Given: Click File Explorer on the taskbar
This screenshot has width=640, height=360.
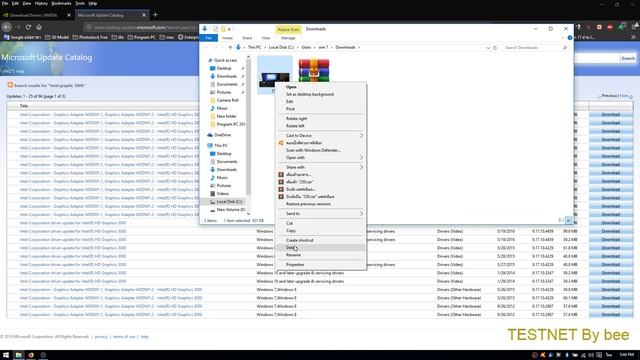Looking at the screenshot, I should tap(18, 355).
